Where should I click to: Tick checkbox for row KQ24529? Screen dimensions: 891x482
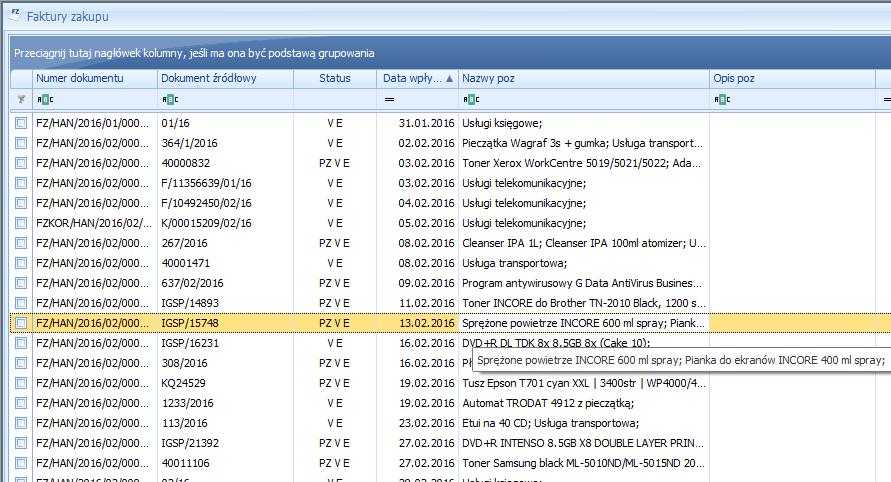[21, 383]
